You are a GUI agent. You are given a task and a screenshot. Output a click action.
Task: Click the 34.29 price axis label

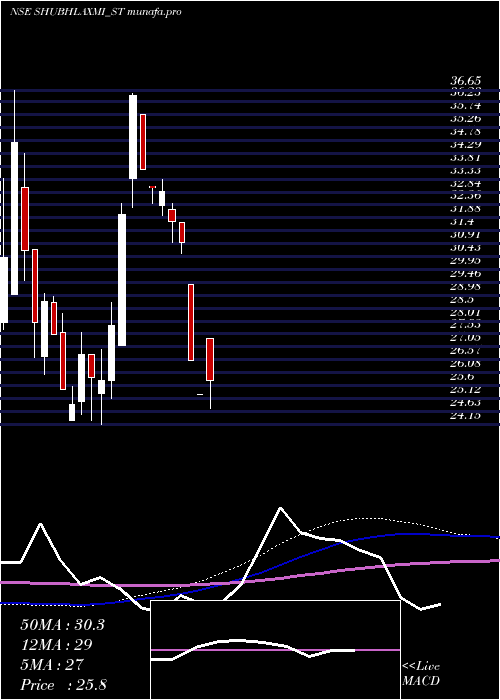click(466, 145)
